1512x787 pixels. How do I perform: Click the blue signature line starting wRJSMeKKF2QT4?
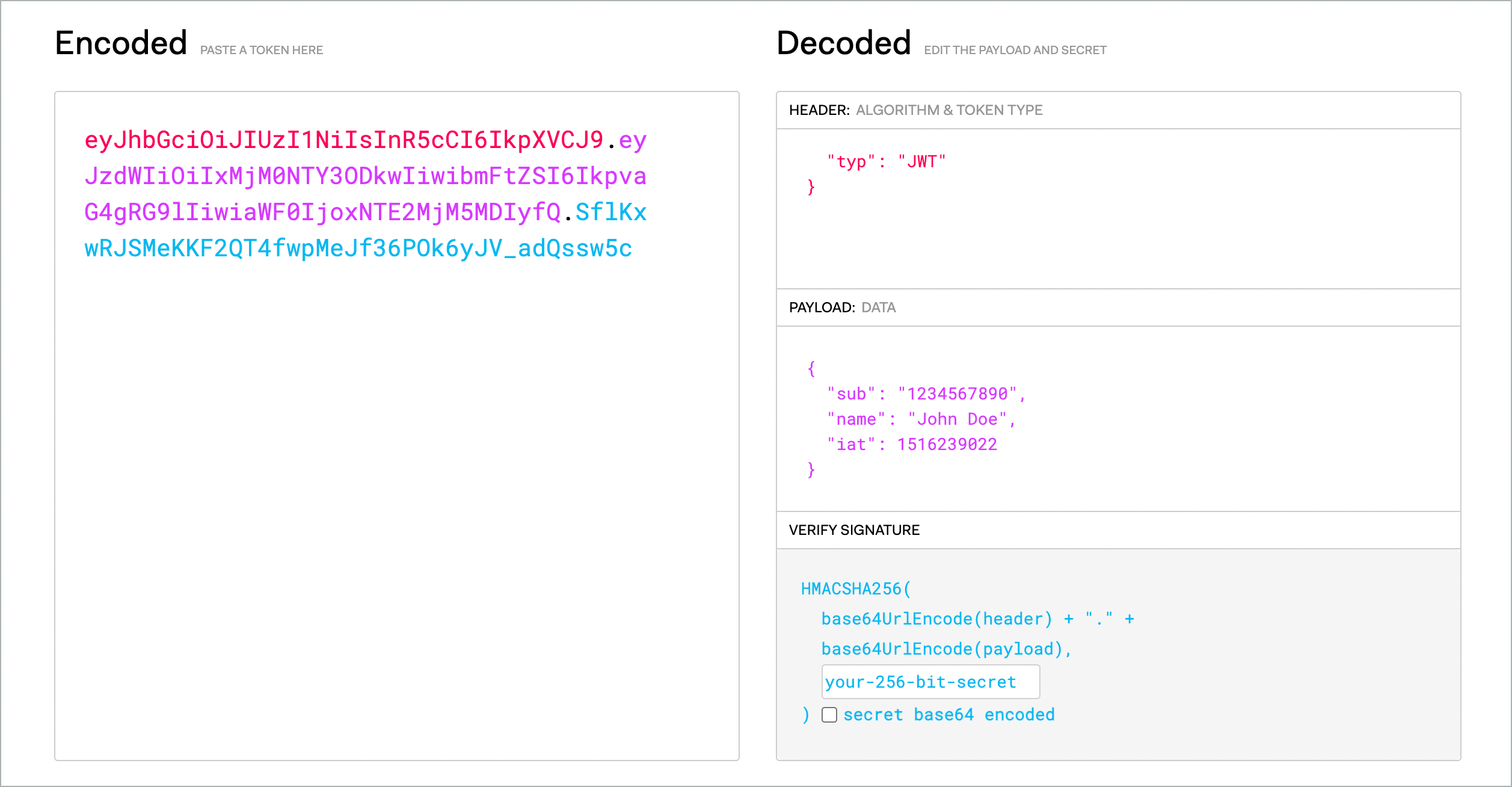pos(358,248)
